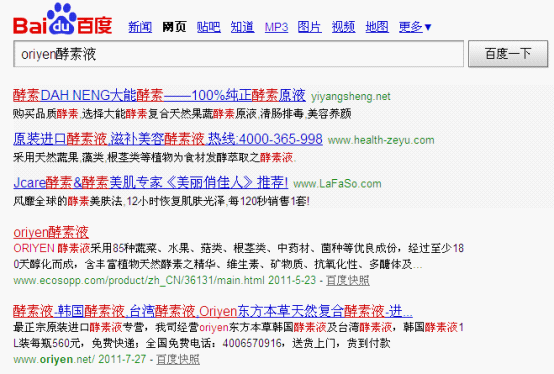Open the Jcare酵素 美丽俏佳人 ad link

tap(151, 183)
